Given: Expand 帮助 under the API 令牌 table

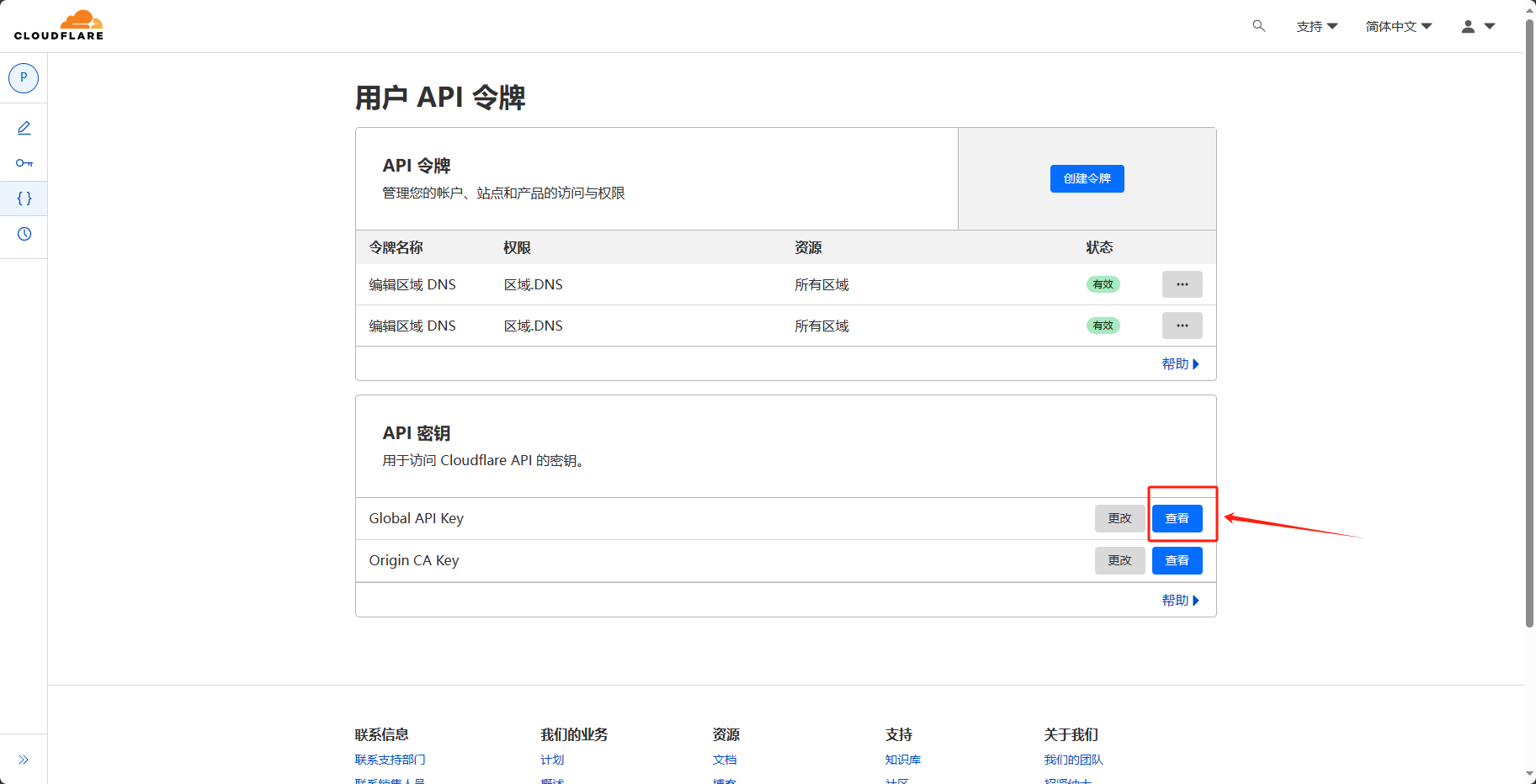Looking at the screenshot, I should tap(1180, 364).
